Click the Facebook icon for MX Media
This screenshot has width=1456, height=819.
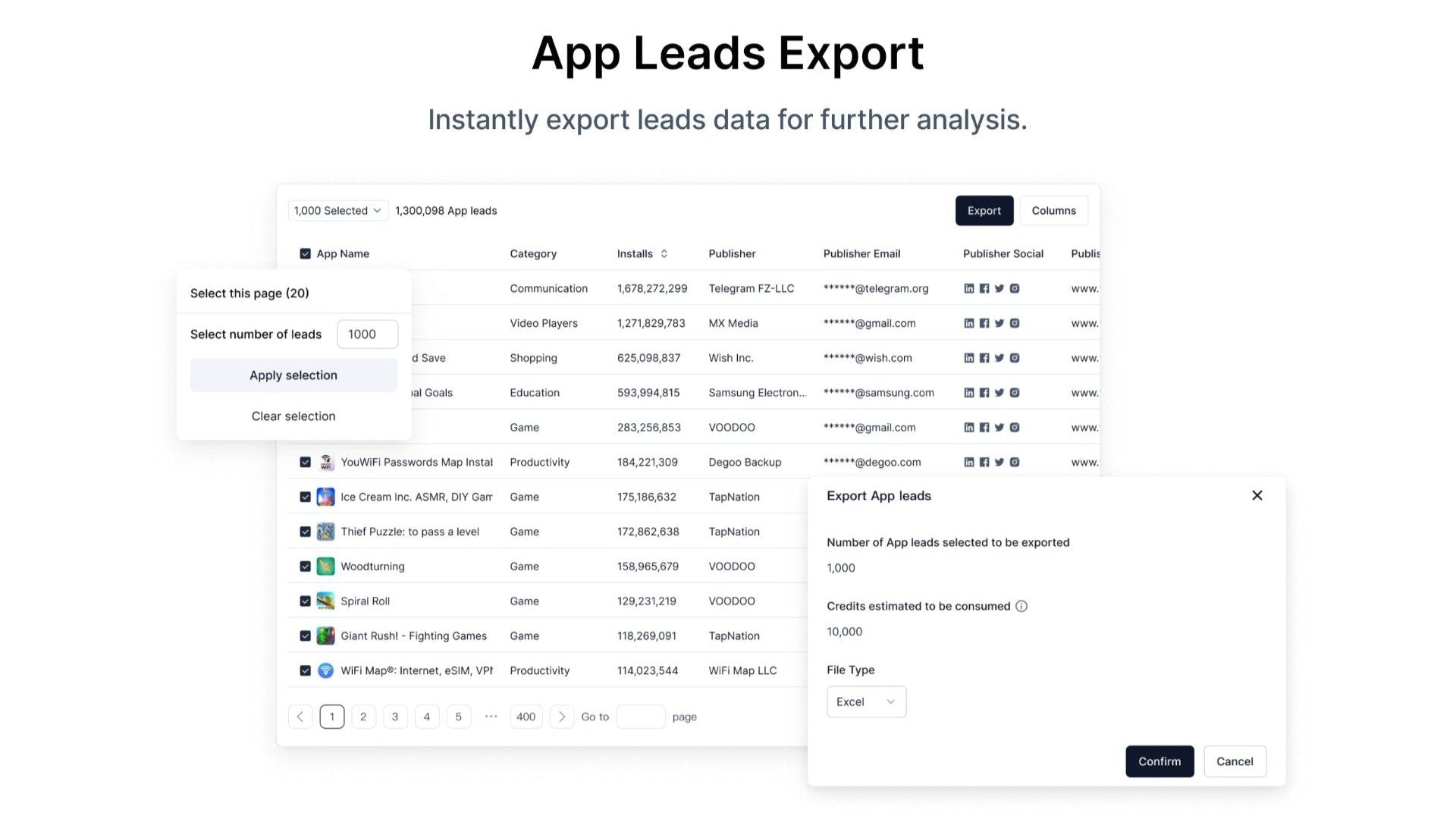coord(984,322)
